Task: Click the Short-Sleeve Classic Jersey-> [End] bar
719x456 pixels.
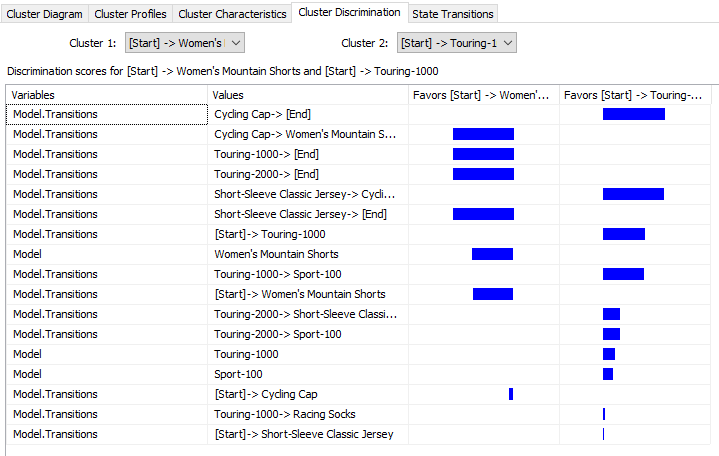Action: coord(483,214)
